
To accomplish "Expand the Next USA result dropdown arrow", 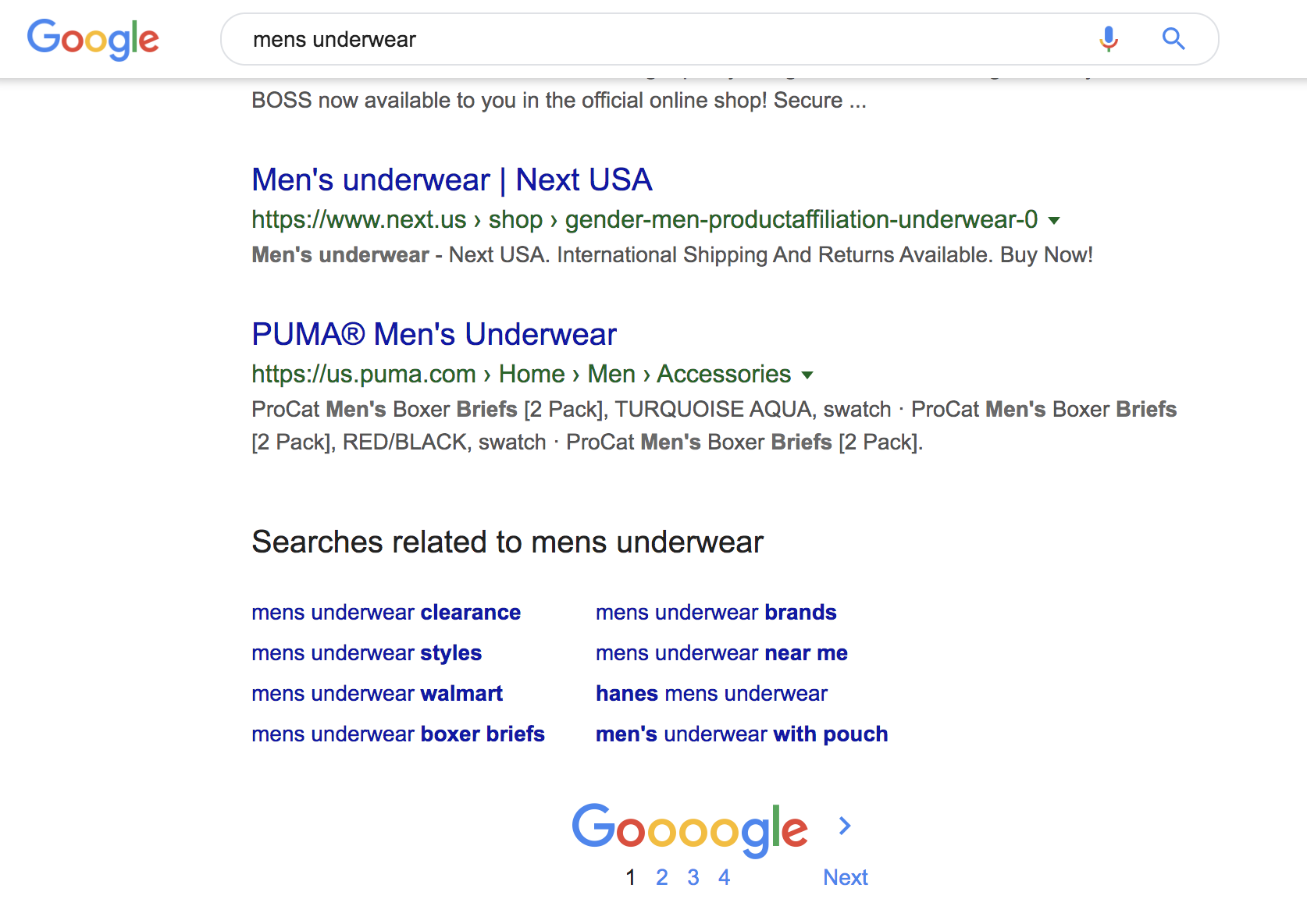I will [1054, 221].
